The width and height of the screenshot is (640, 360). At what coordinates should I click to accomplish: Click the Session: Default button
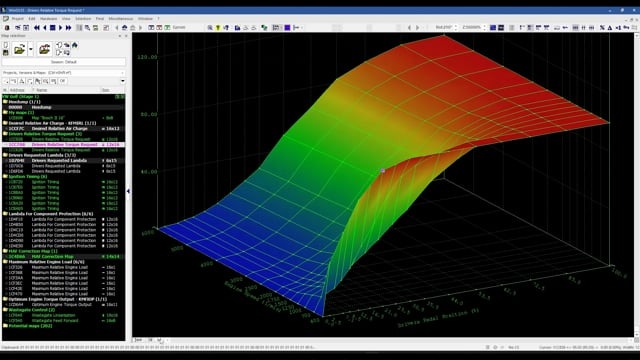tap(64, 62)
